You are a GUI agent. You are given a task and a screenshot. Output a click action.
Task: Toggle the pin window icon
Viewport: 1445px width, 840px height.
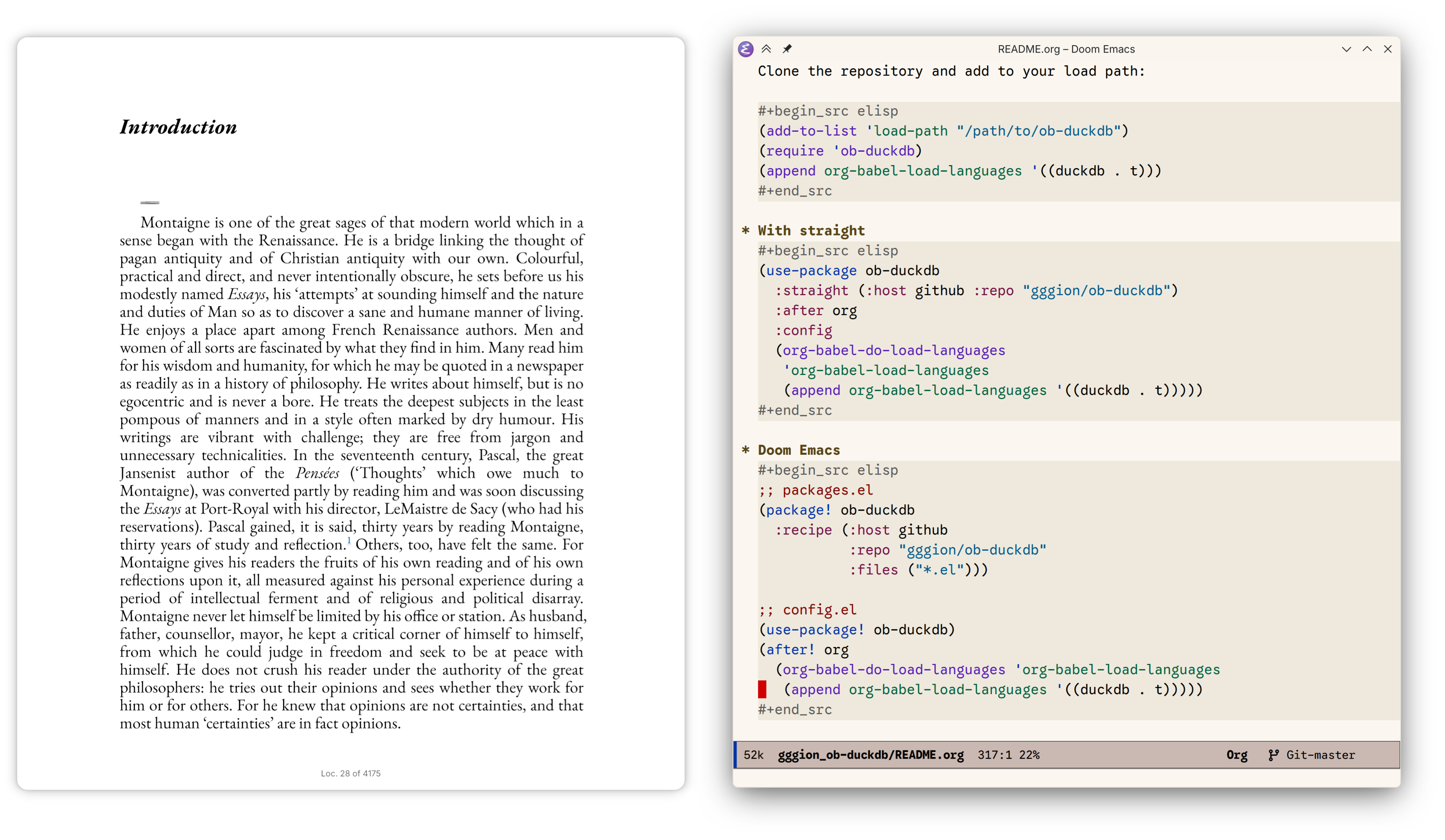click(787, 49)
